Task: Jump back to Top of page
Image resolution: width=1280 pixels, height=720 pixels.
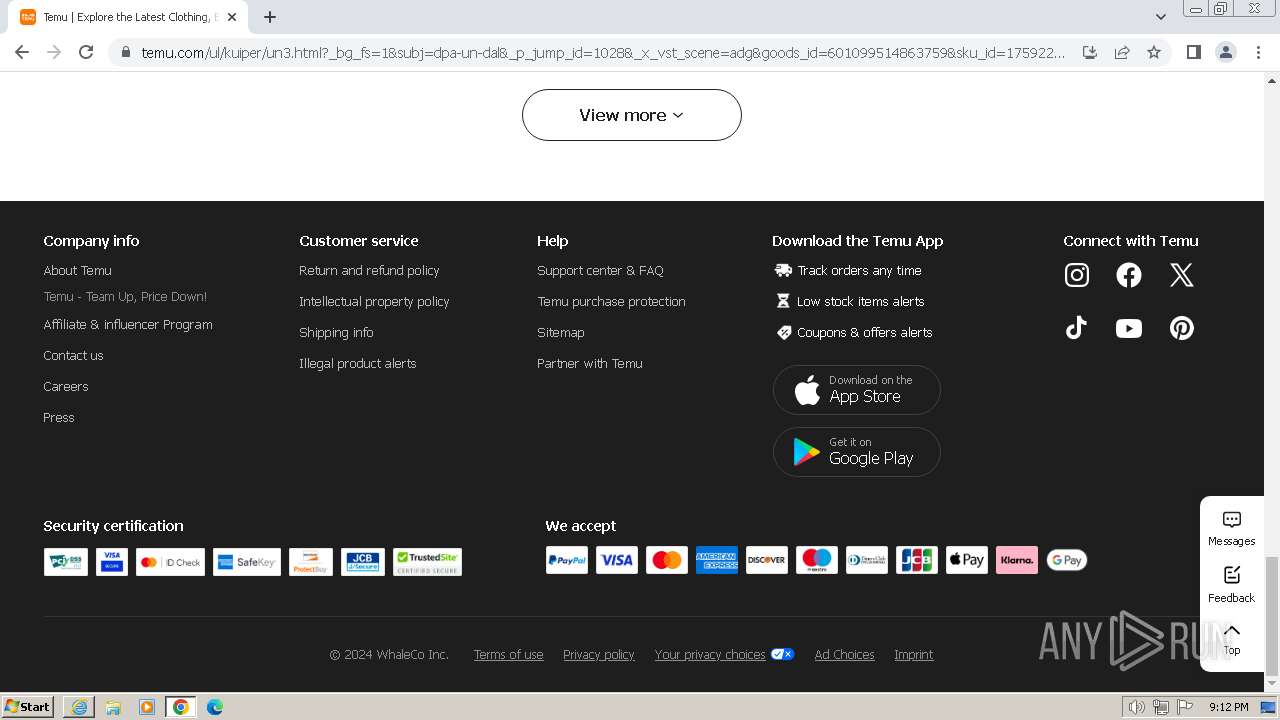Action: [x=1232, y=638]
